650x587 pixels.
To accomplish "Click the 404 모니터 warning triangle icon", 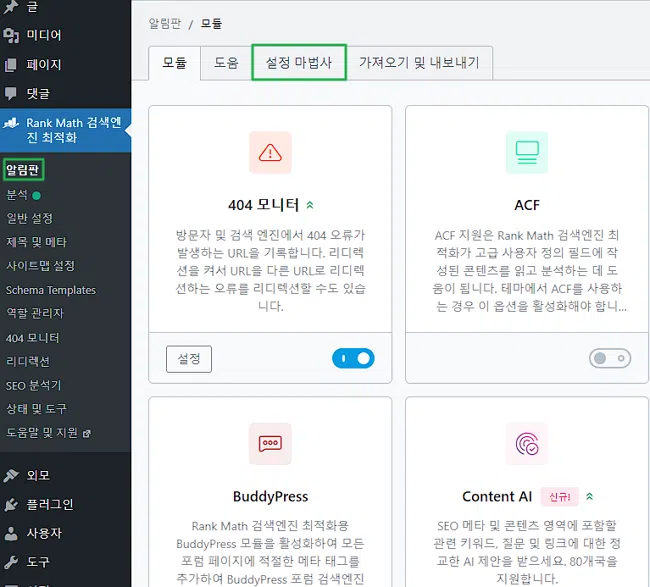I will click(270, 153).
